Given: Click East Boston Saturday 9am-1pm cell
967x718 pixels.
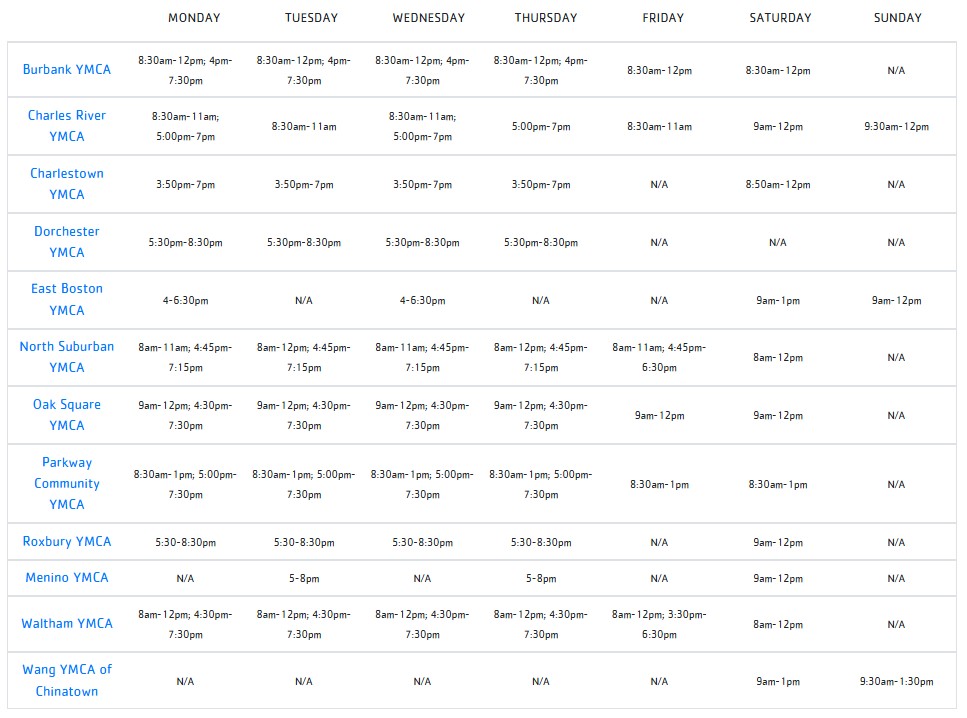Looking at the screenshot, I should (x=778, y=300).
